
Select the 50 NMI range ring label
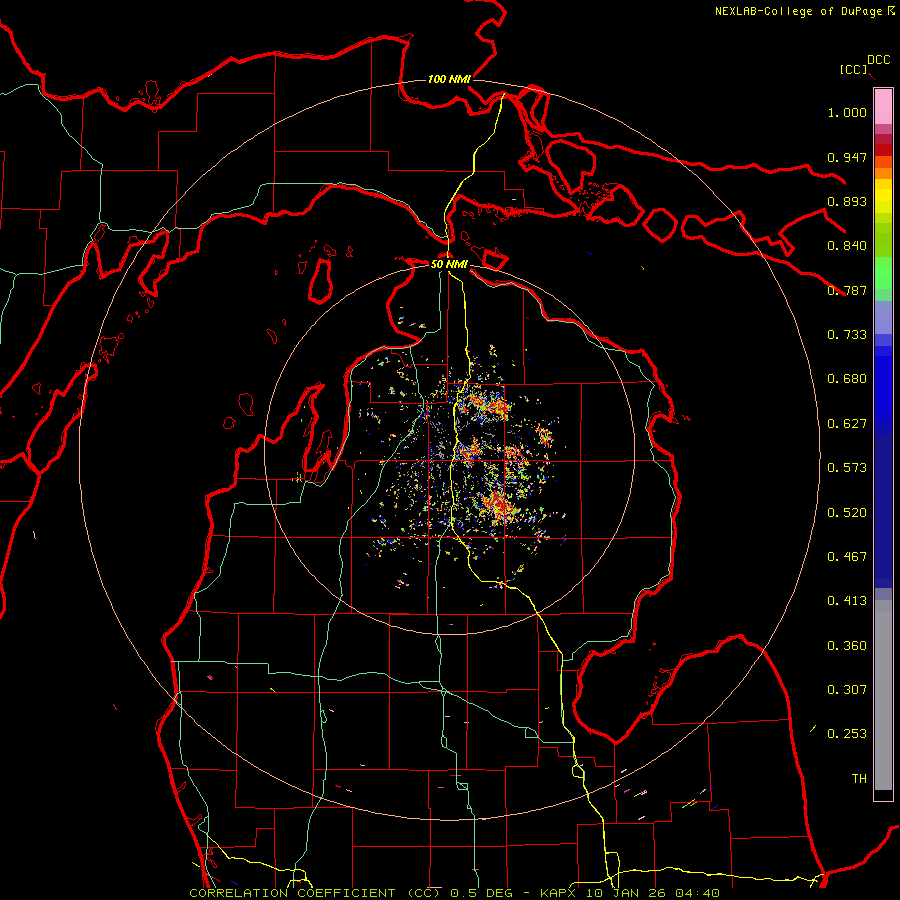click(x=449, y=264)
